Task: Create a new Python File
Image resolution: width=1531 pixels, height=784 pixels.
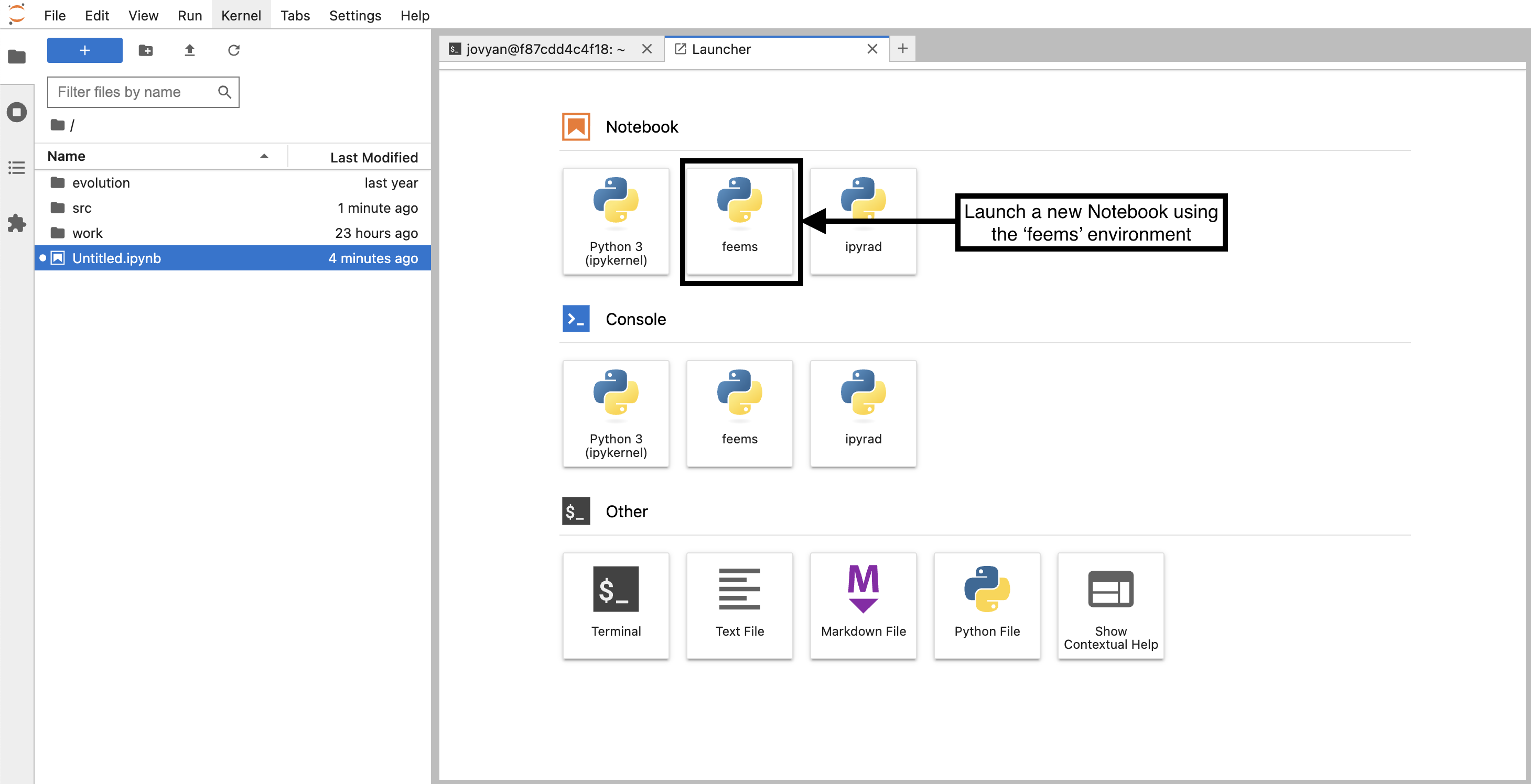Action: click(x=987, y=606)
